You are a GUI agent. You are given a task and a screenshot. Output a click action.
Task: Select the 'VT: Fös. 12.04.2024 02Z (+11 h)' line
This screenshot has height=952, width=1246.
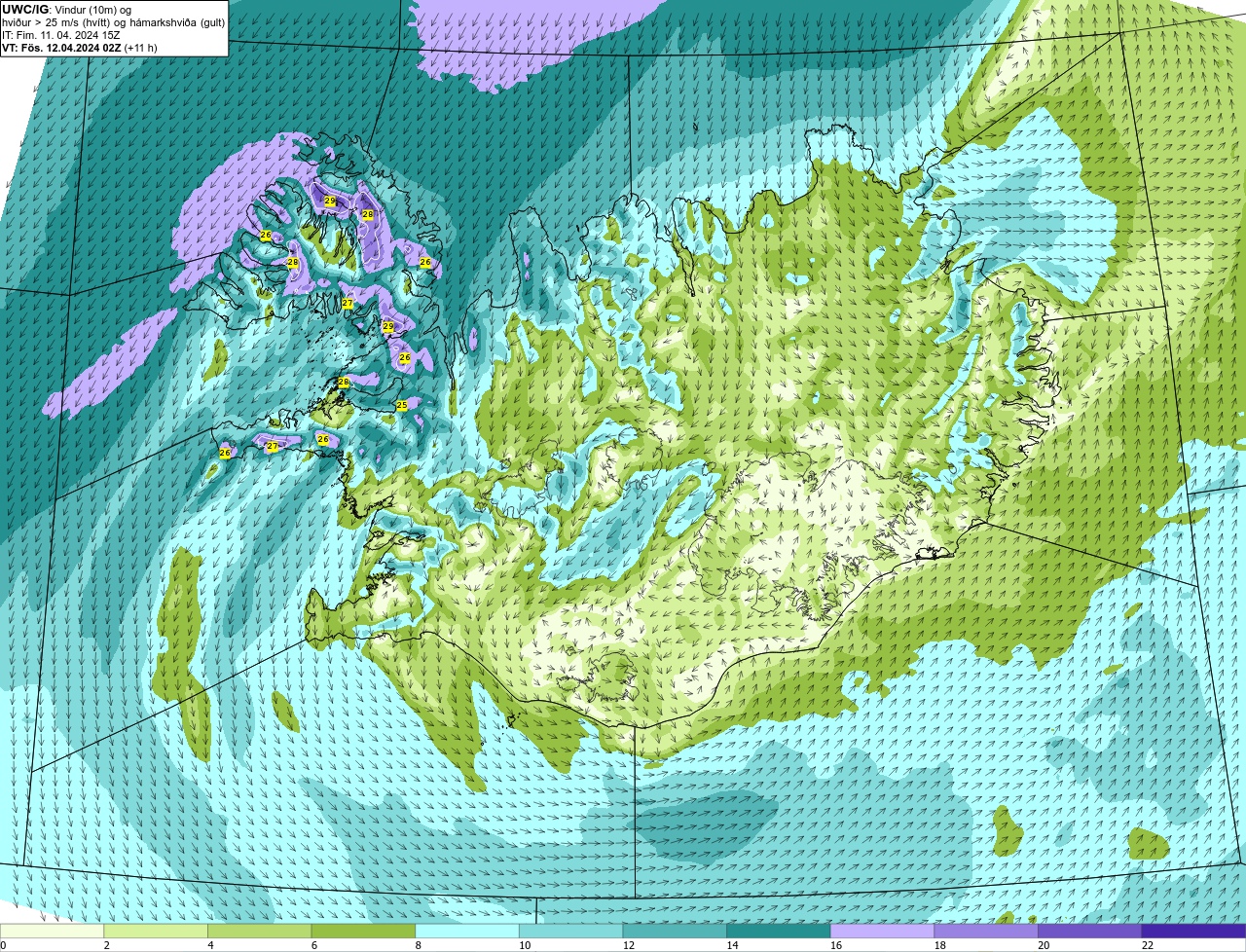[80, 48]
